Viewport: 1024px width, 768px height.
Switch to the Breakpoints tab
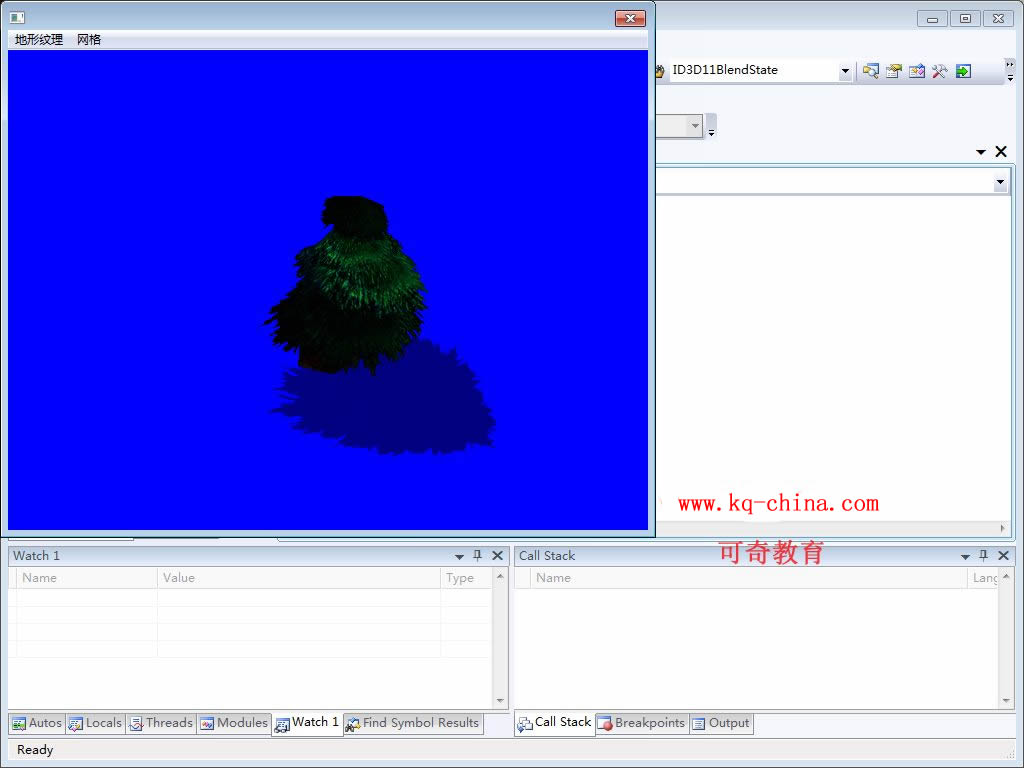(x=641, y=723)
